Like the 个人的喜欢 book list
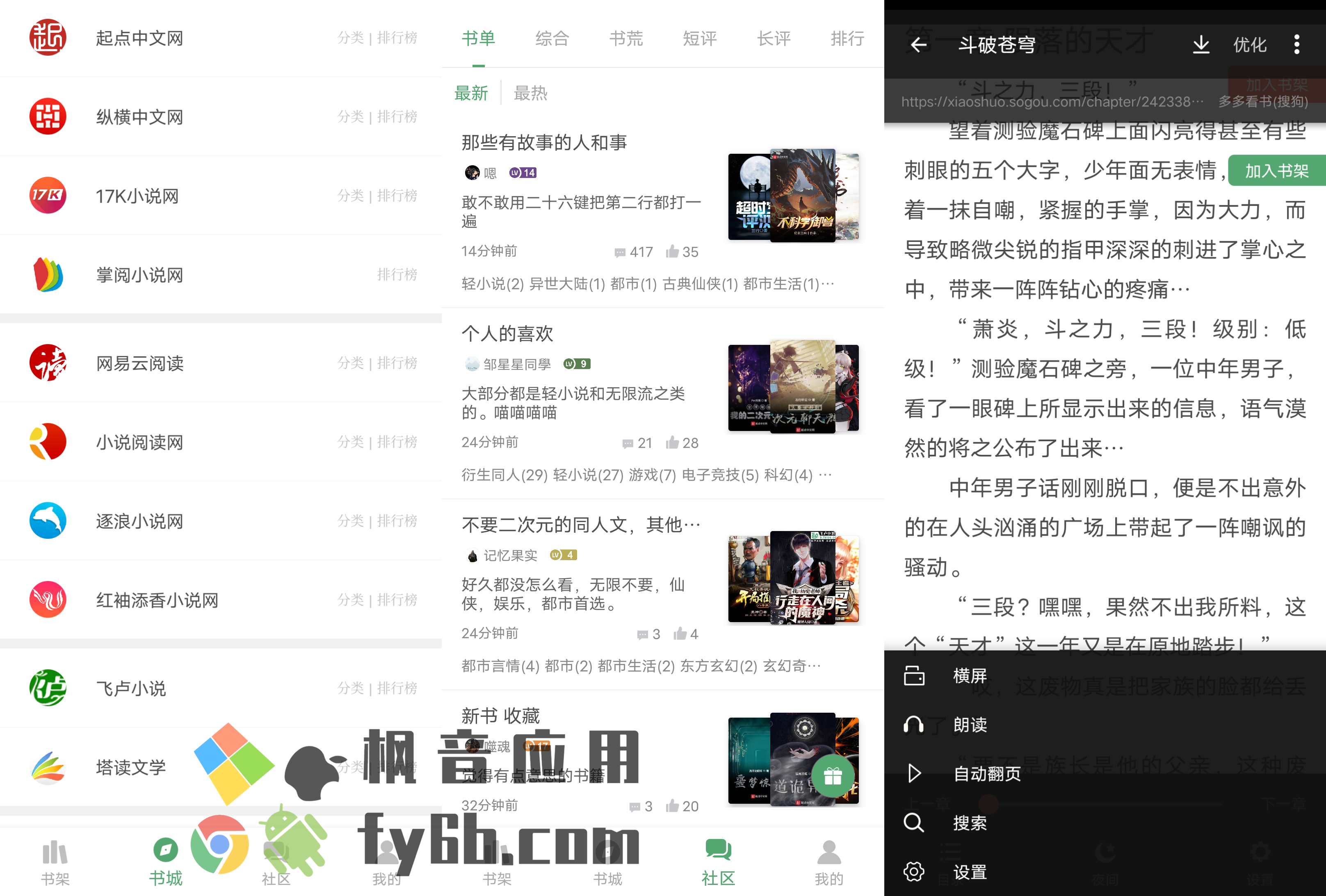The image size is (1326, 896). coord(682,442)
